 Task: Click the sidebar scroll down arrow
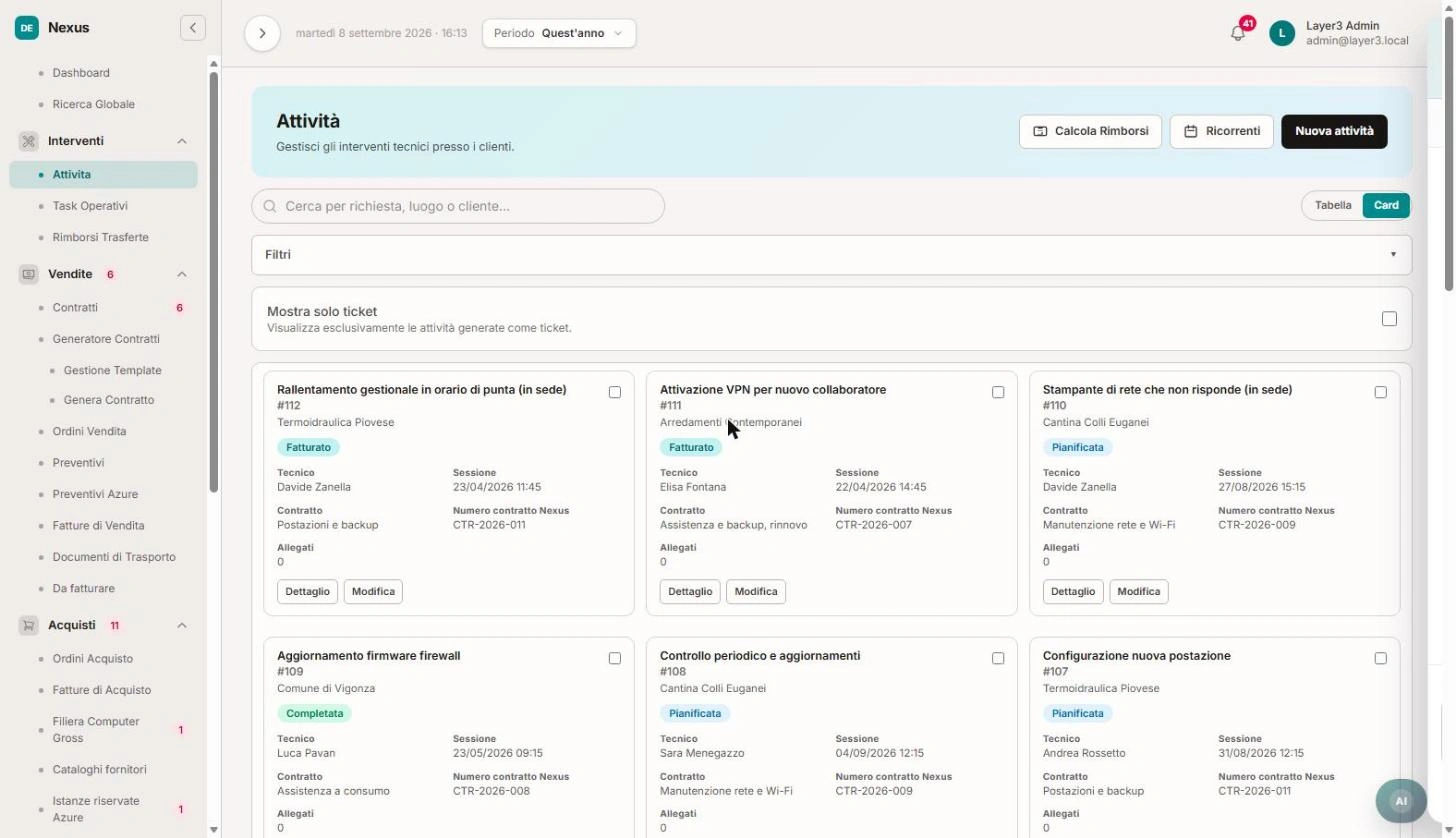[213, 830]
